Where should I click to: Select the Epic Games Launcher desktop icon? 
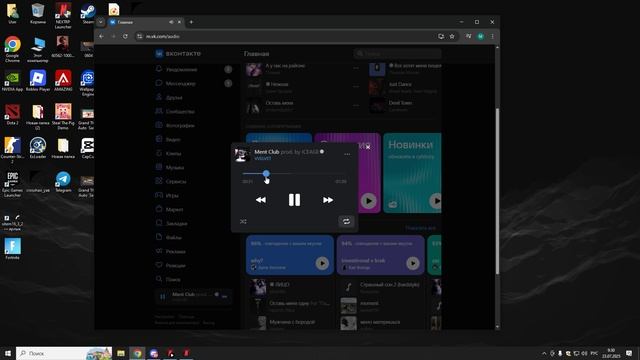12,184
